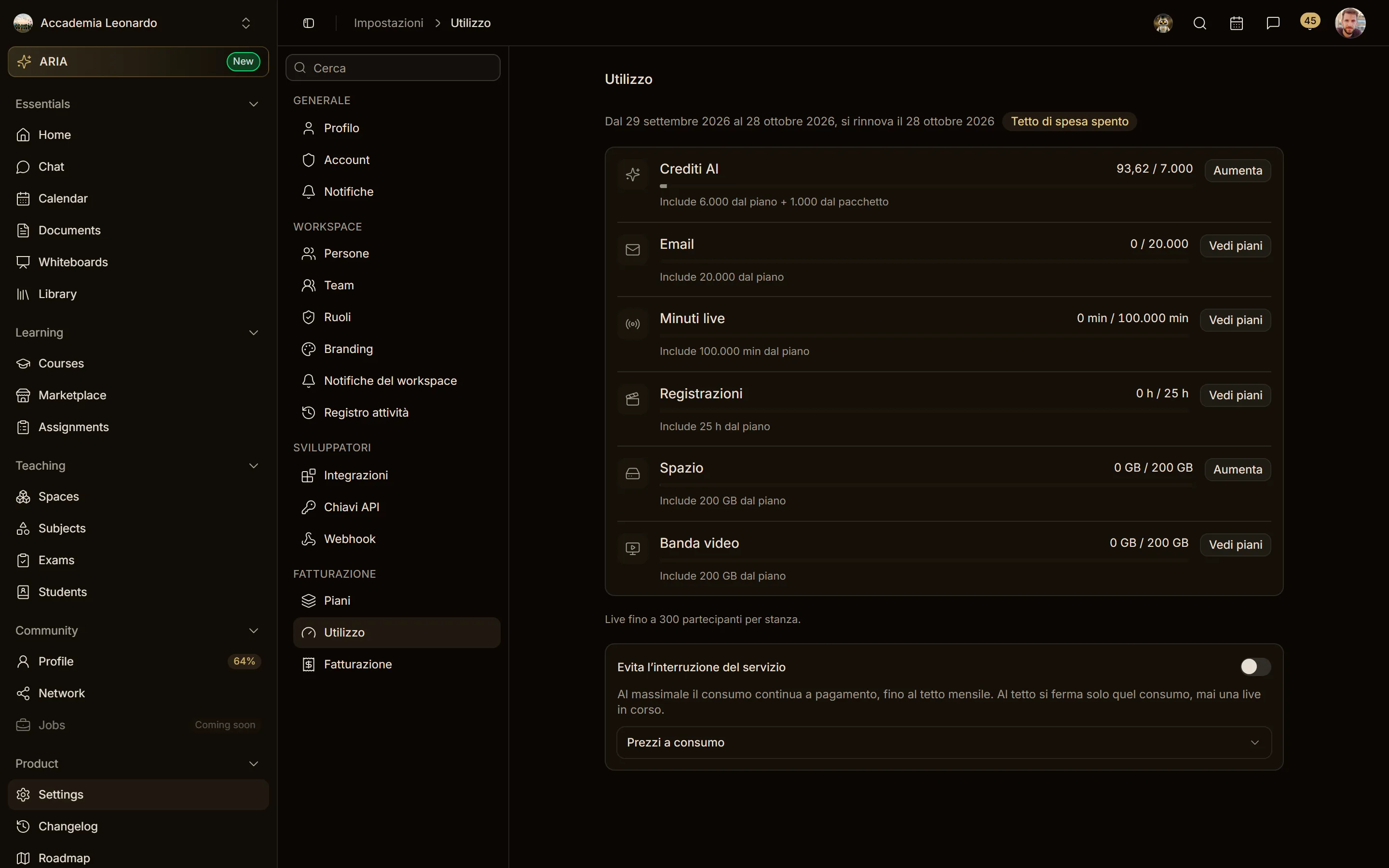1389x868 pixels.
Task: Click the Email envelope icon
Action: click(632, 250)
